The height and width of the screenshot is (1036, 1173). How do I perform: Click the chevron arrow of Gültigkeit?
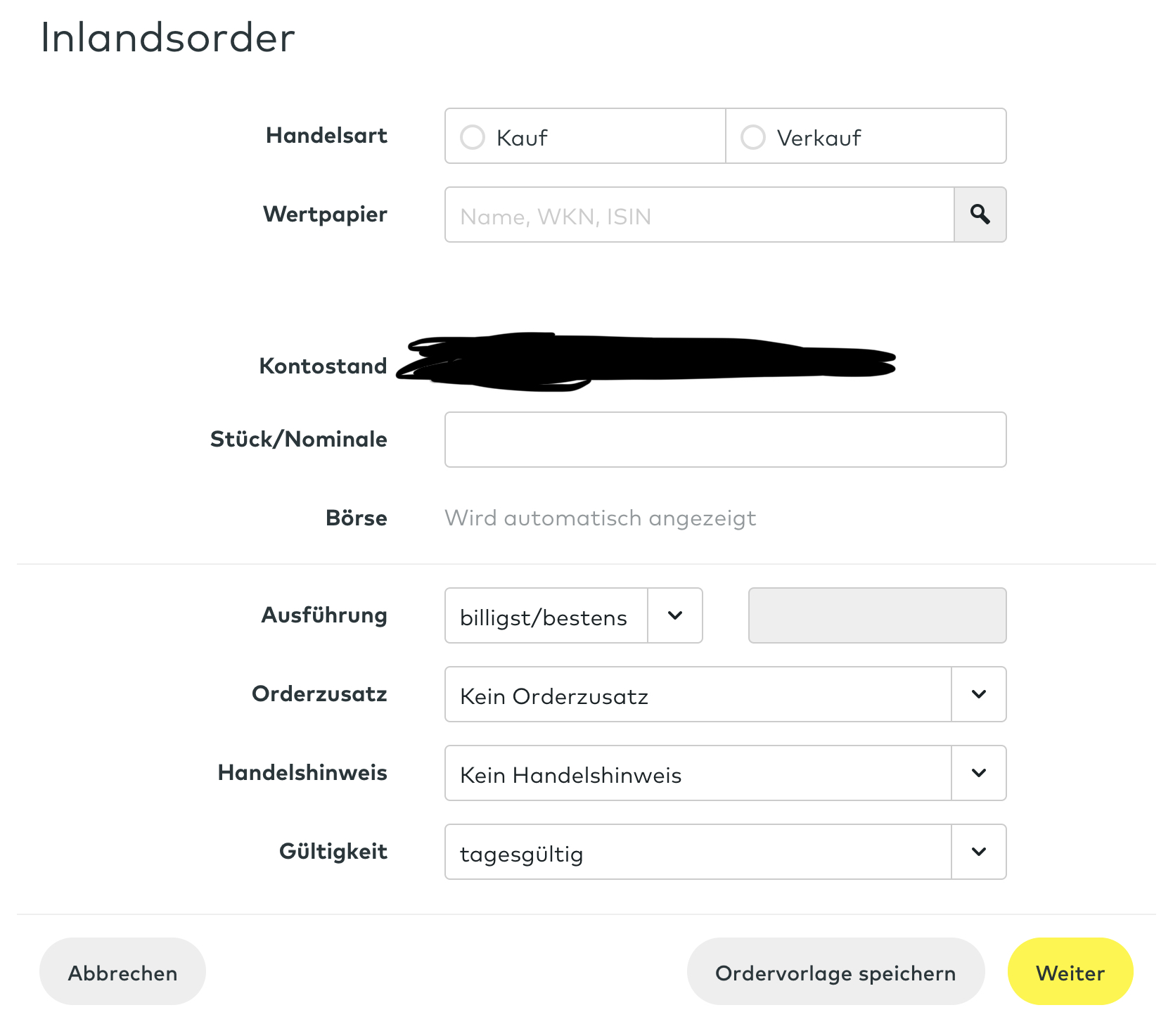pyautogui.click(x=978, y=852)
